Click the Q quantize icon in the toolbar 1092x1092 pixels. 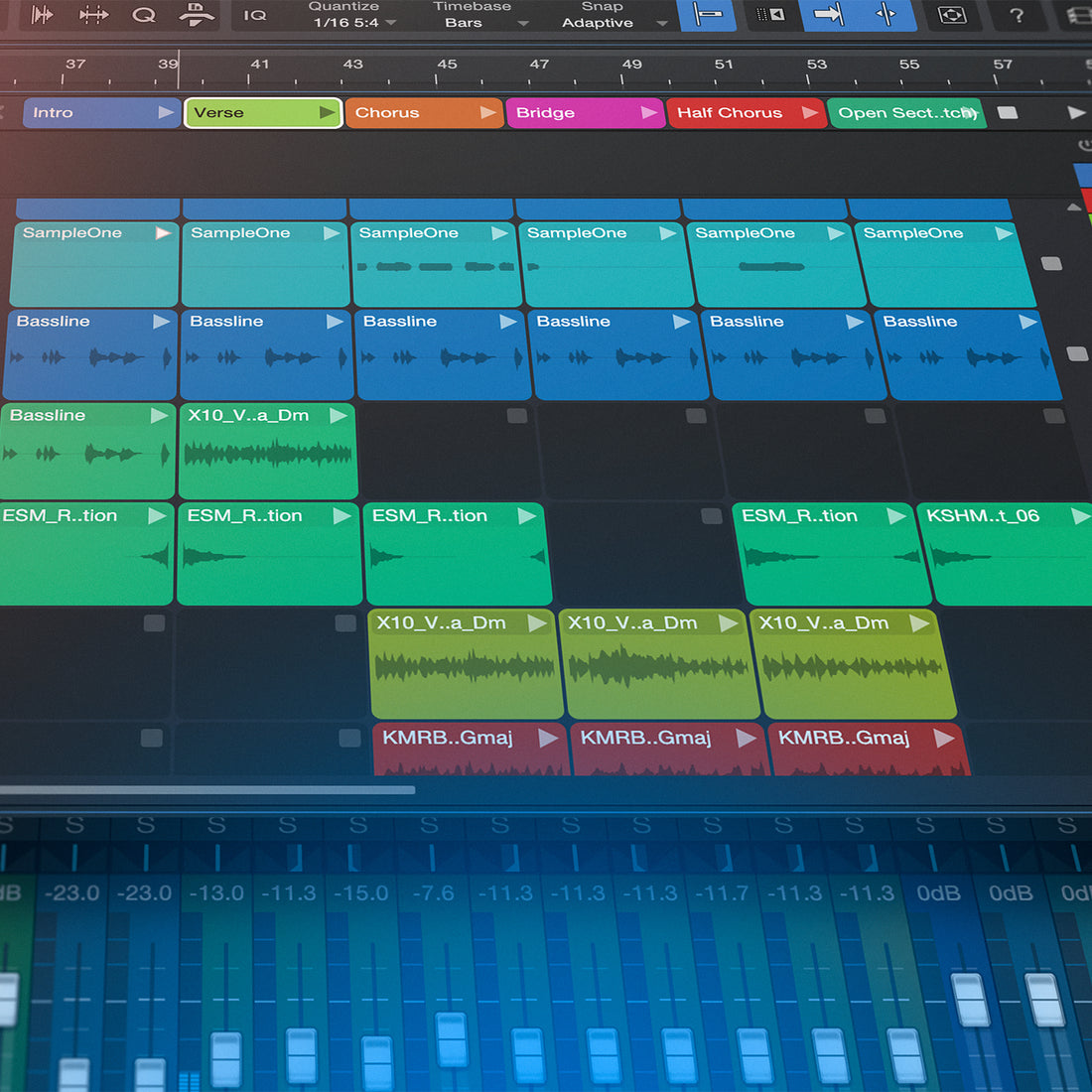[146, 17]
